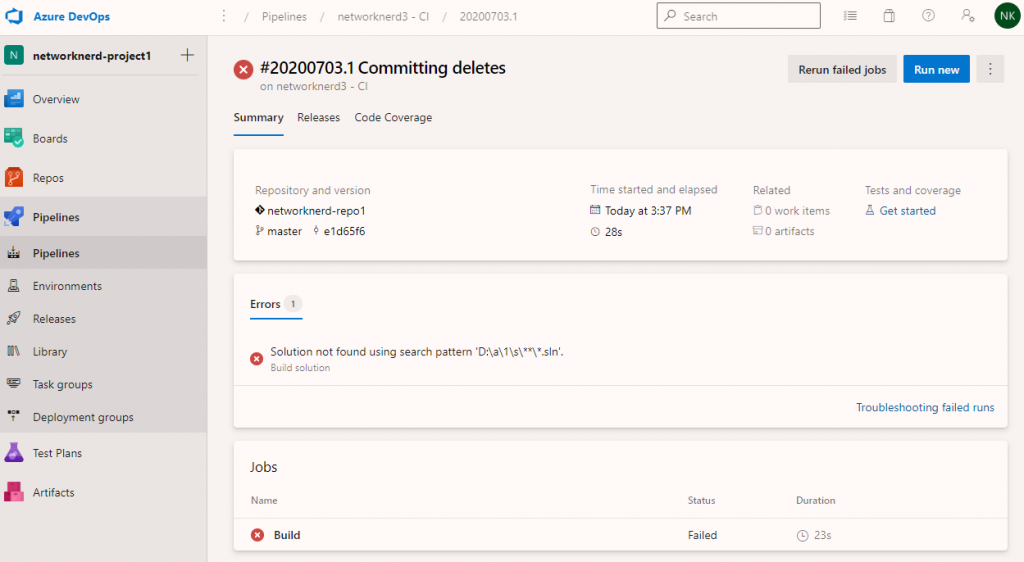
Task: Open the Overview sidebar icon
Action: tap(14, 99)
